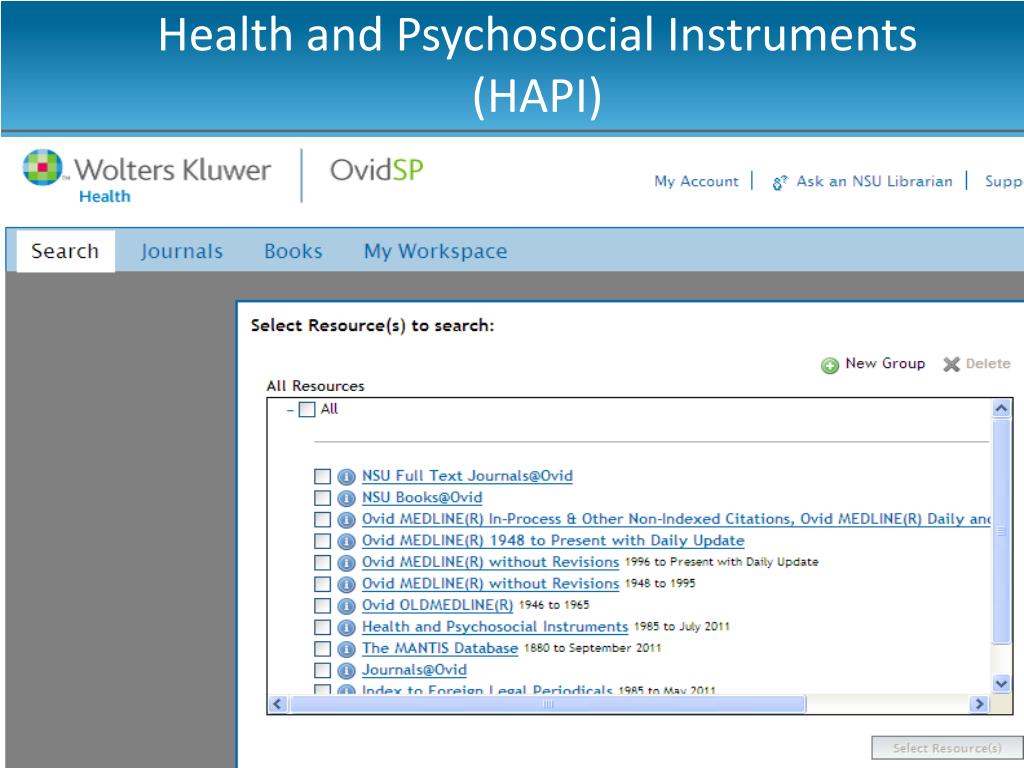This screenshot has width=1024, height=768.
Task: Collapse the All resources tree node
Action: (290, 410)
